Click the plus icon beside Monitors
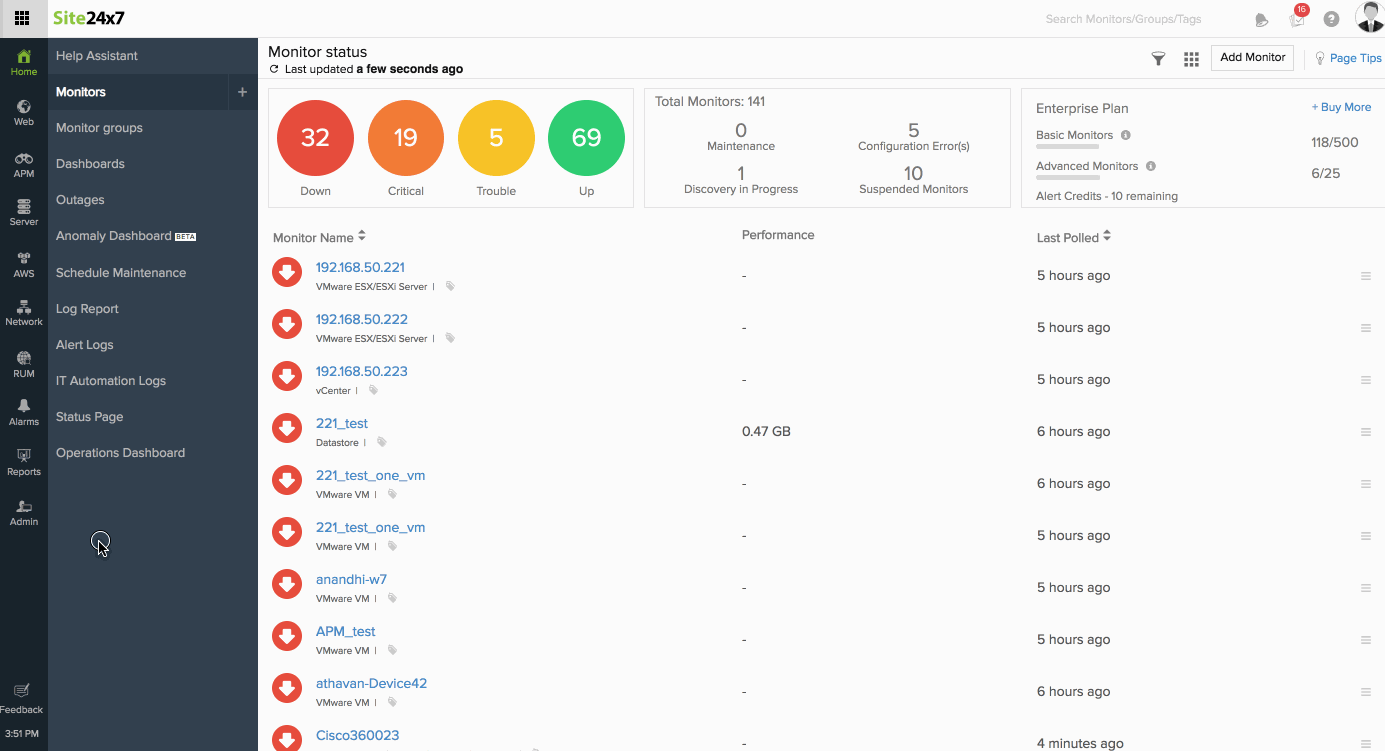This screenshot has width=1385, height=751. point(242,92)
